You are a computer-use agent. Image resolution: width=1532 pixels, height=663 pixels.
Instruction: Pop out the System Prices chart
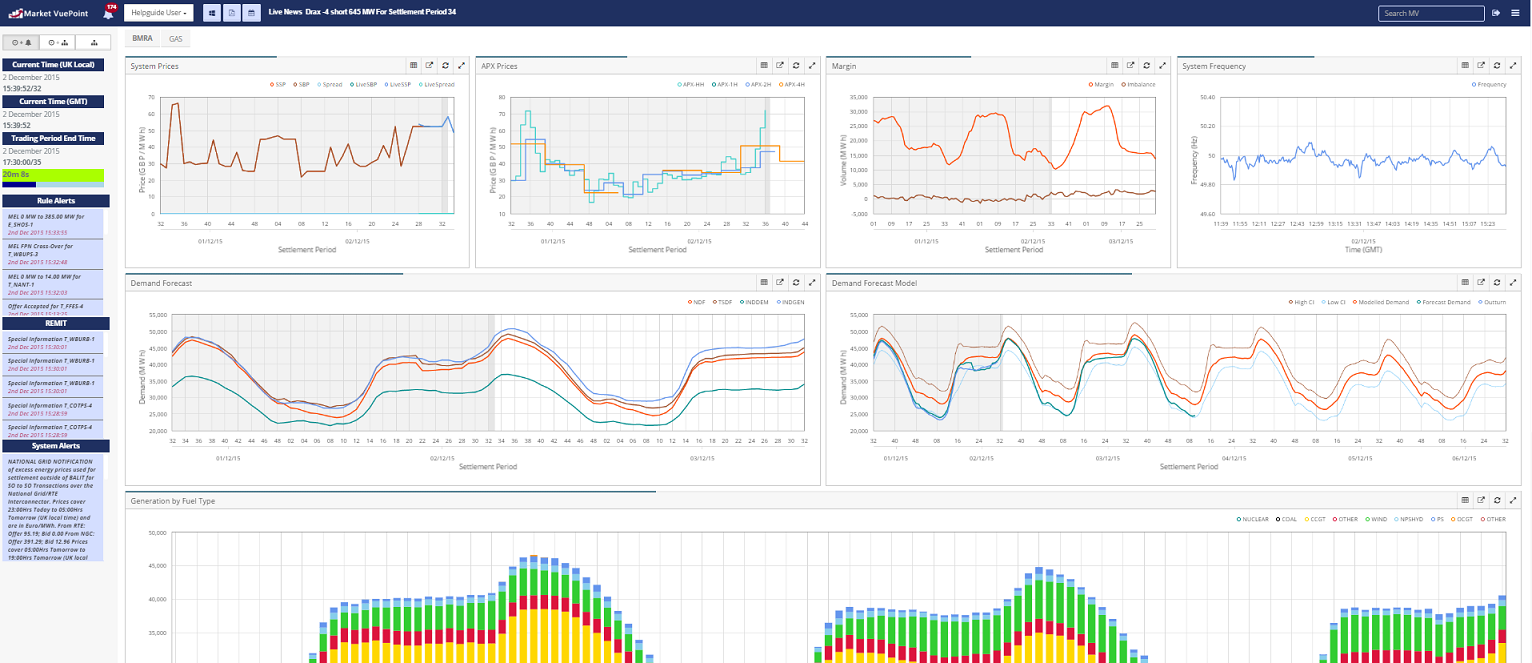(x=429, y=65)
